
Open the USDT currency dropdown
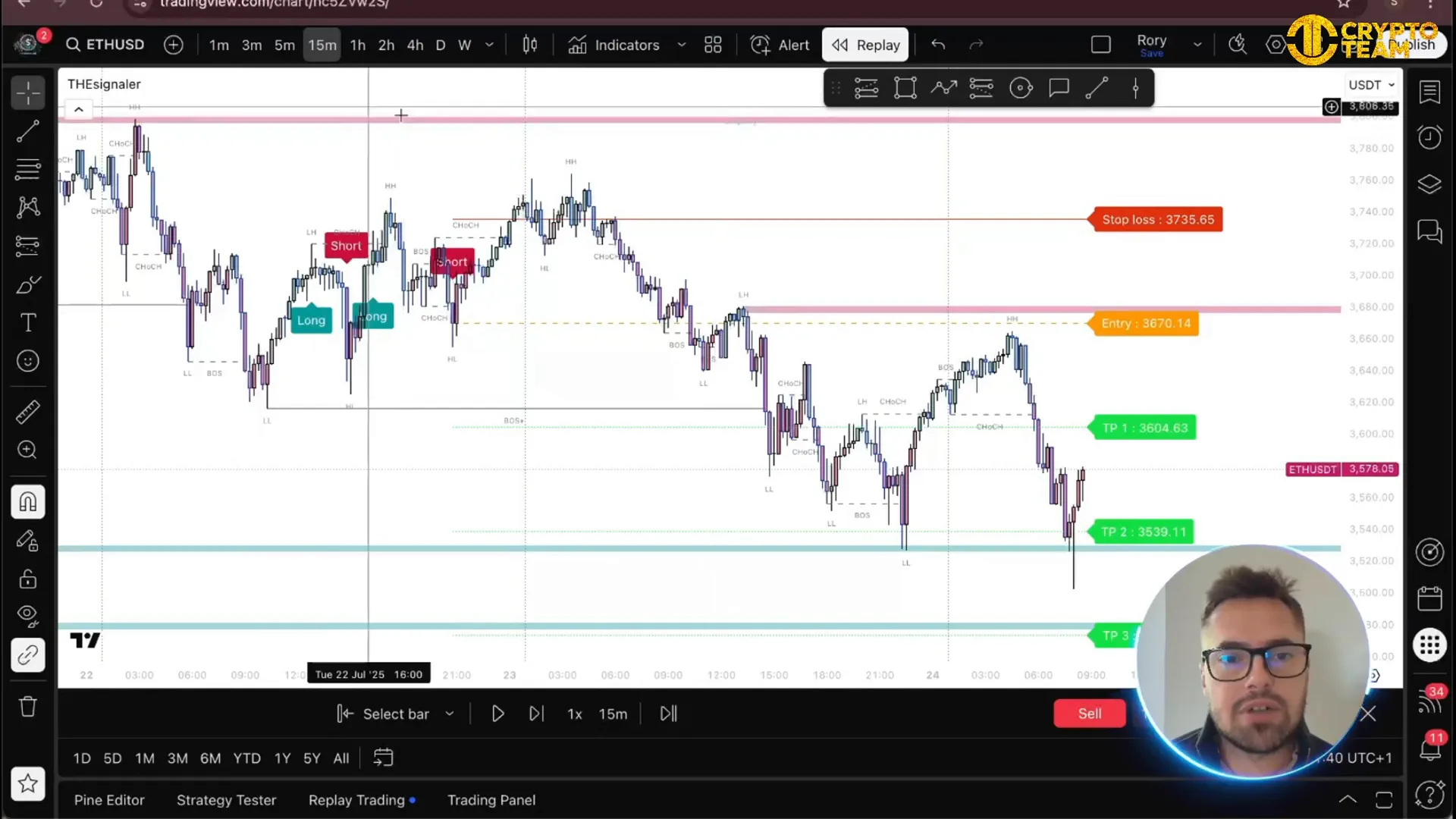[1371, 85]
